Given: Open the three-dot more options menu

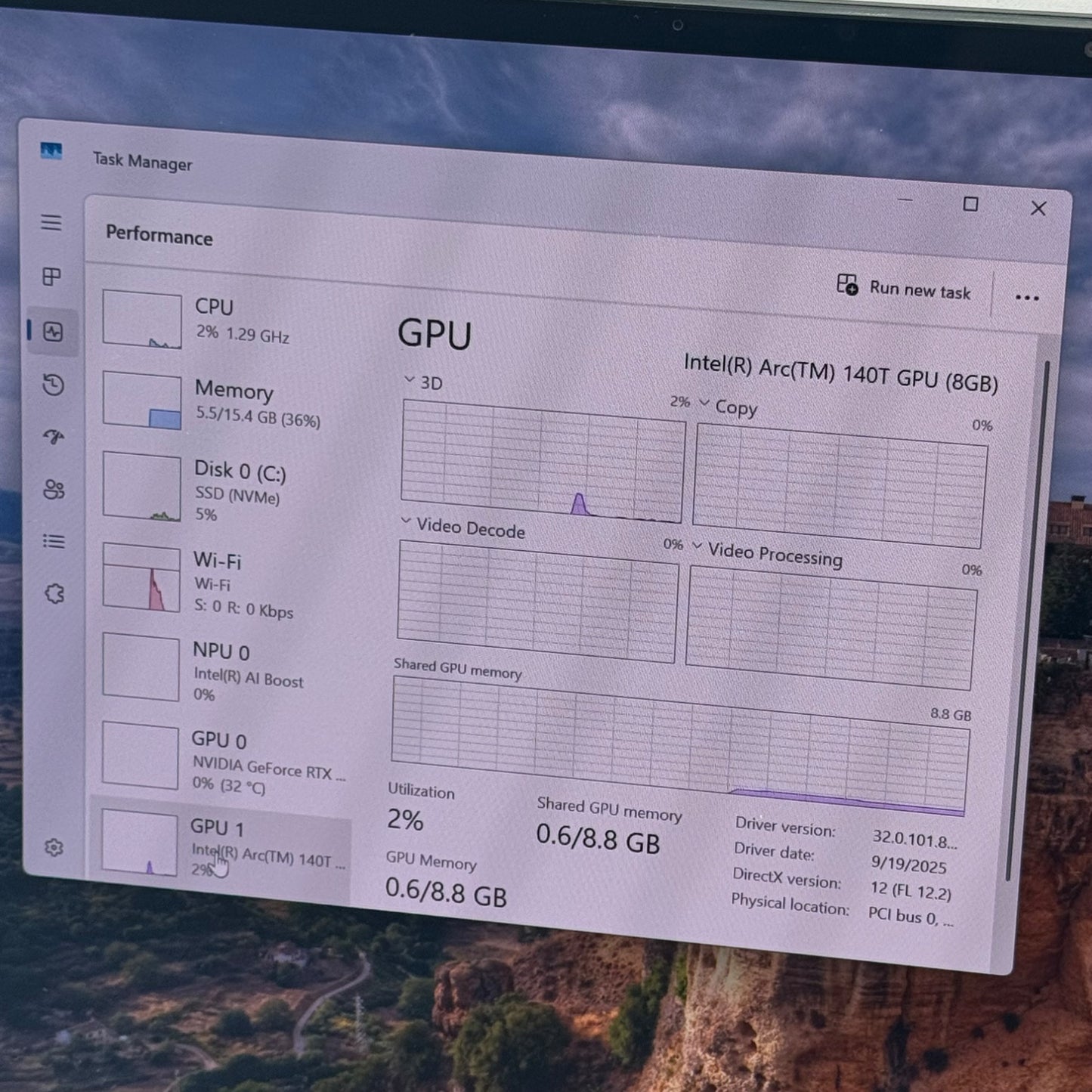Looking at the screenshot, I should 1026,298.
